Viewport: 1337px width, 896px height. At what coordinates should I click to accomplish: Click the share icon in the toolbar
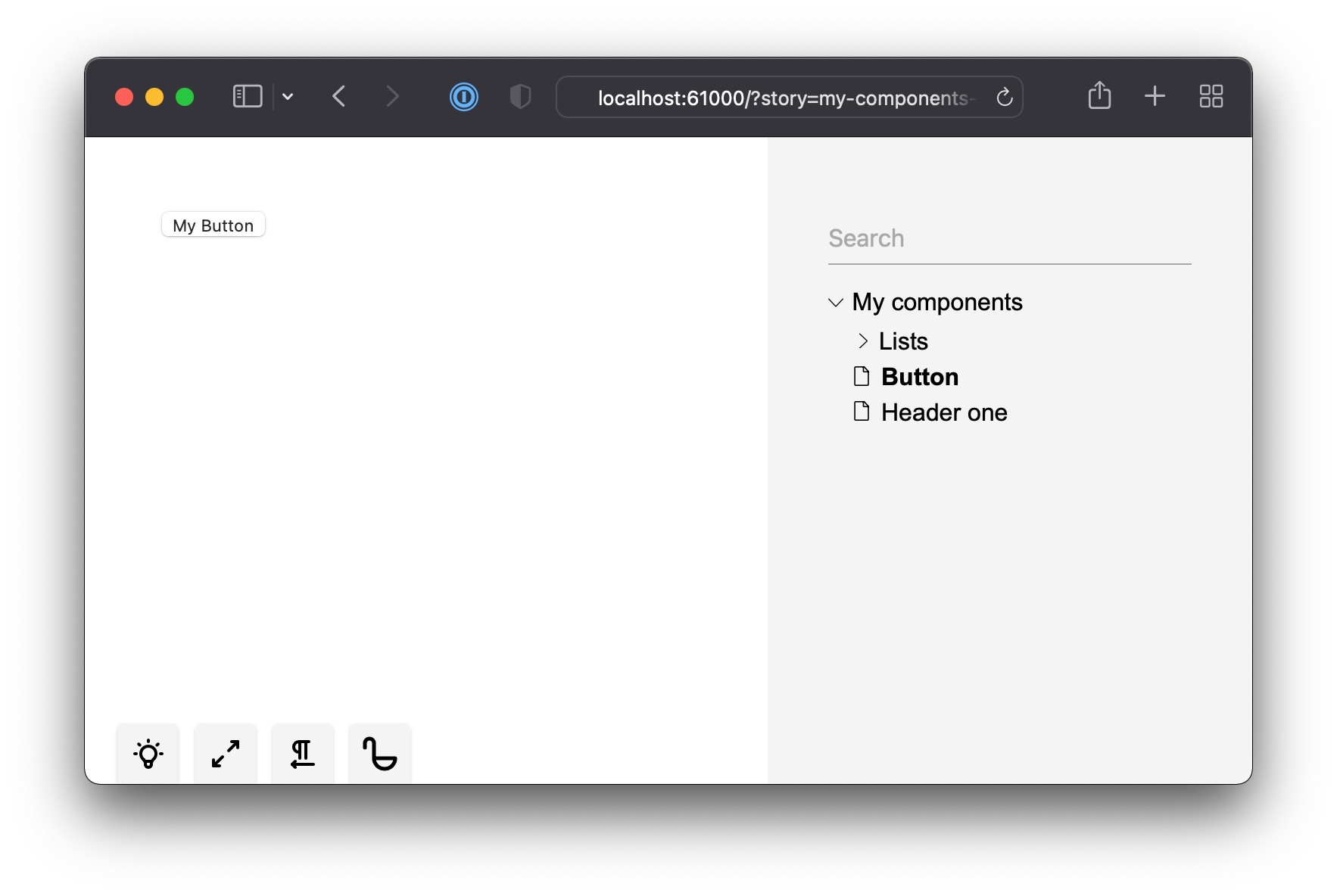coord(1100,96)
